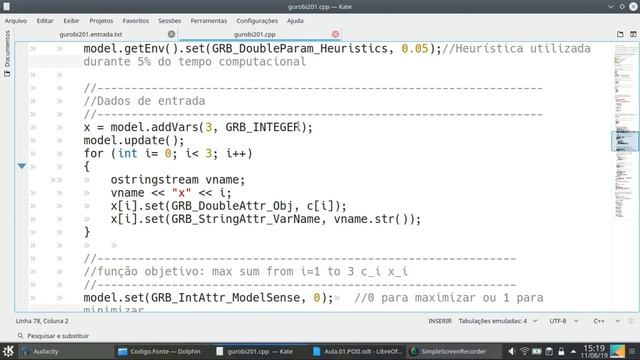Open the quick open documents icon
The height and width of the screenshot is (360, 640).
[620, 34]
